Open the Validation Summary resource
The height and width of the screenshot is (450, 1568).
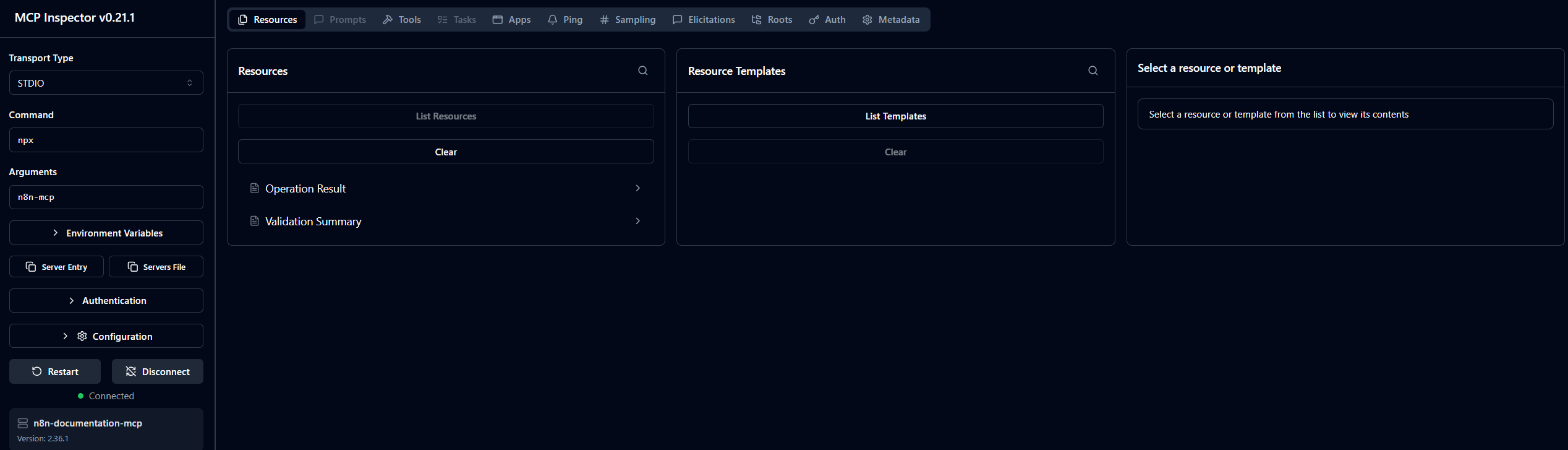[446, 221]
